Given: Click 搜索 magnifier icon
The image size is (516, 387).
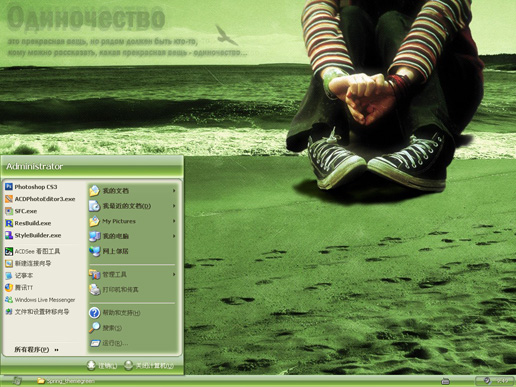Looking at the screenshot, I should pyautogui.click(x=94, y=328).
